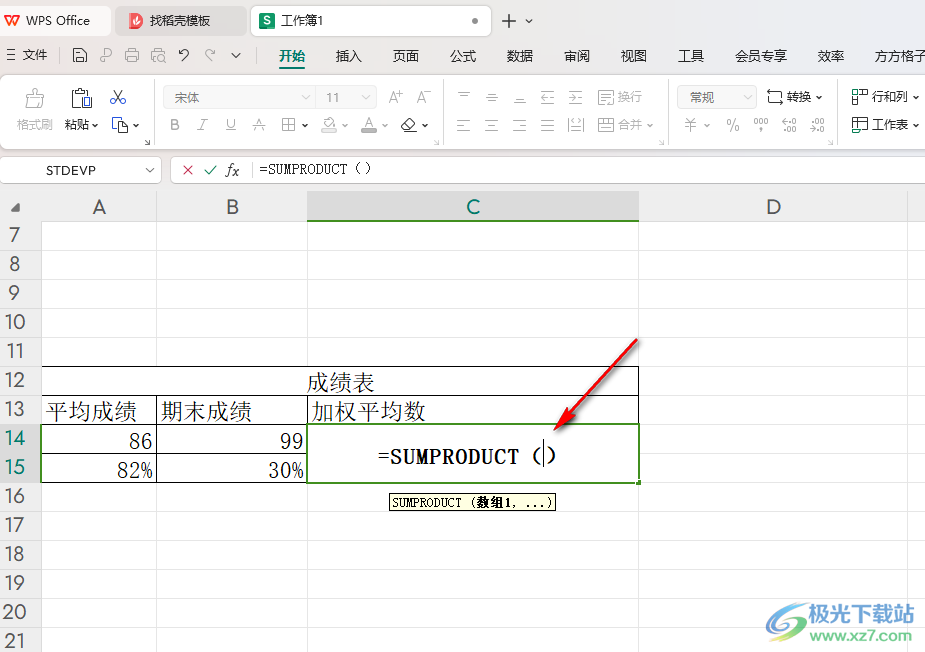
Task: Switch to the 公式 tab
Action: point(463,56)
